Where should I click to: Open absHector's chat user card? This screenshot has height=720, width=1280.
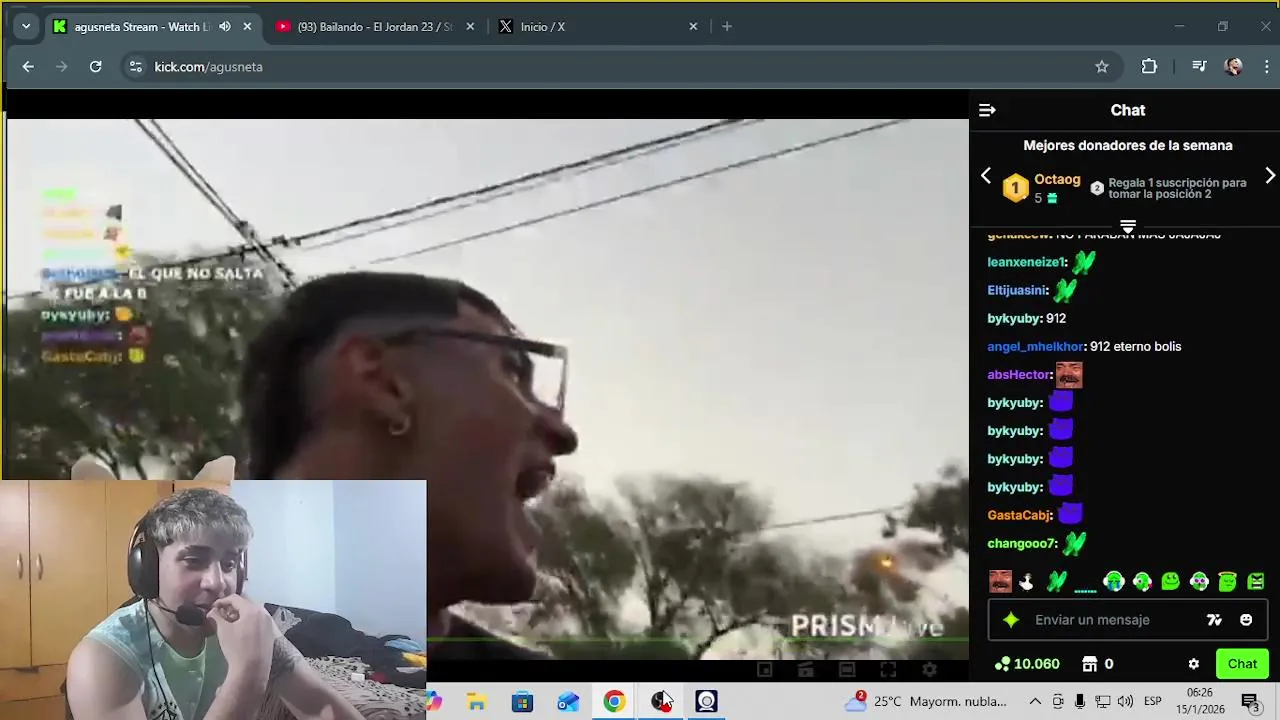(1019, 375)
